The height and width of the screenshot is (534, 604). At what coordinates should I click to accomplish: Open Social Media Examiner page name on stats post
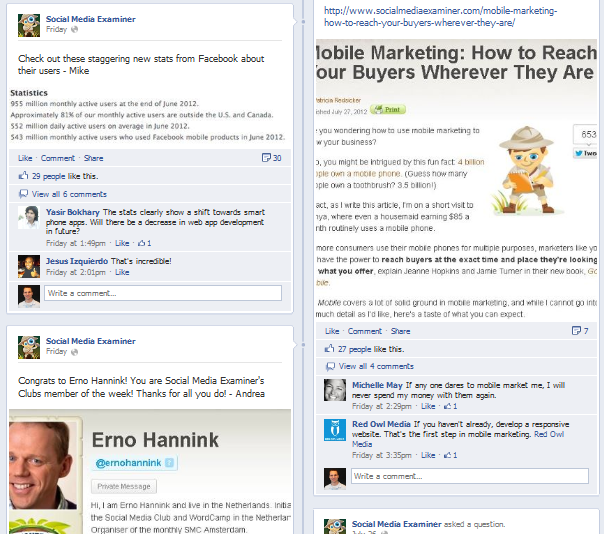[x=91, y=19]
